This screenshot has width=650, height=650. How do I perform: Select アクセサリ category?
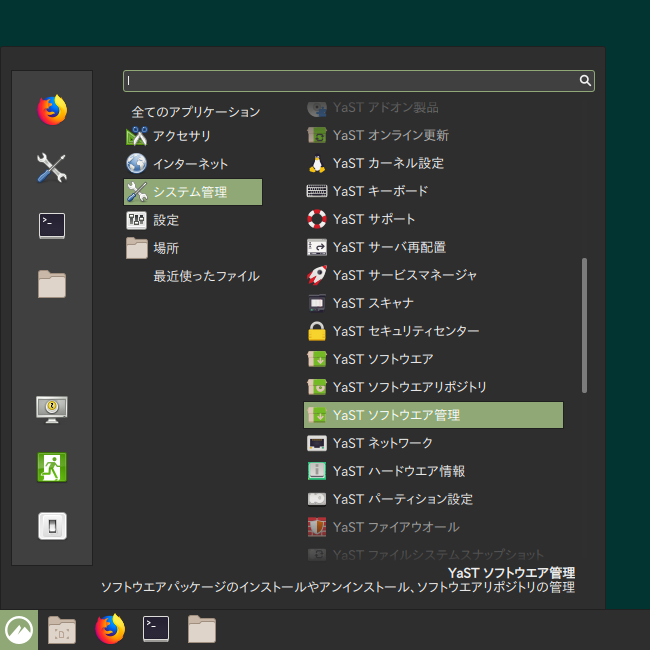(x=193, y=136)
